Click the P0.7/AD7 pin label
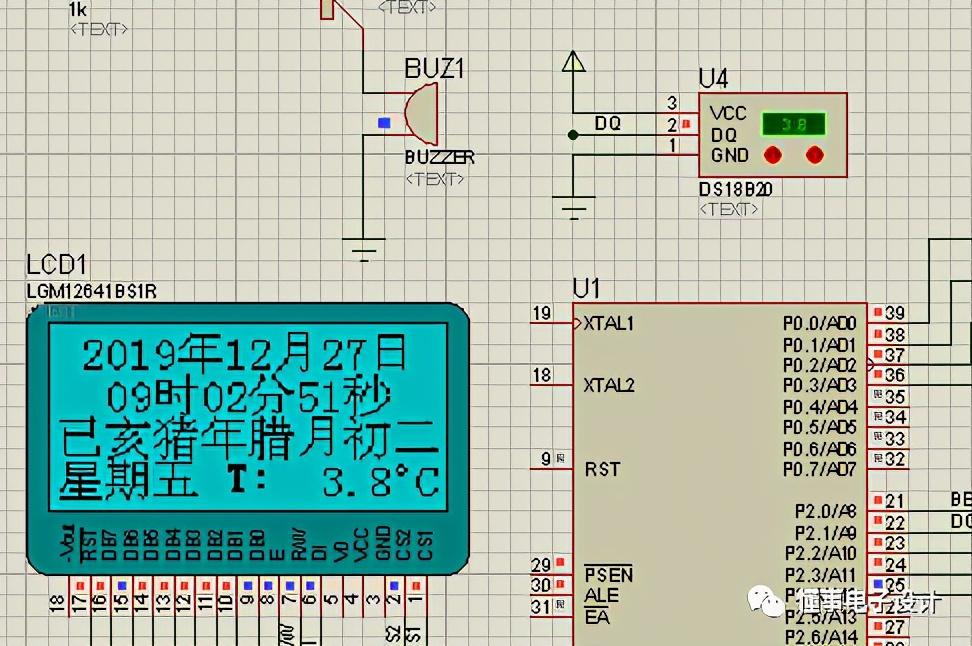 coord(820,469)
